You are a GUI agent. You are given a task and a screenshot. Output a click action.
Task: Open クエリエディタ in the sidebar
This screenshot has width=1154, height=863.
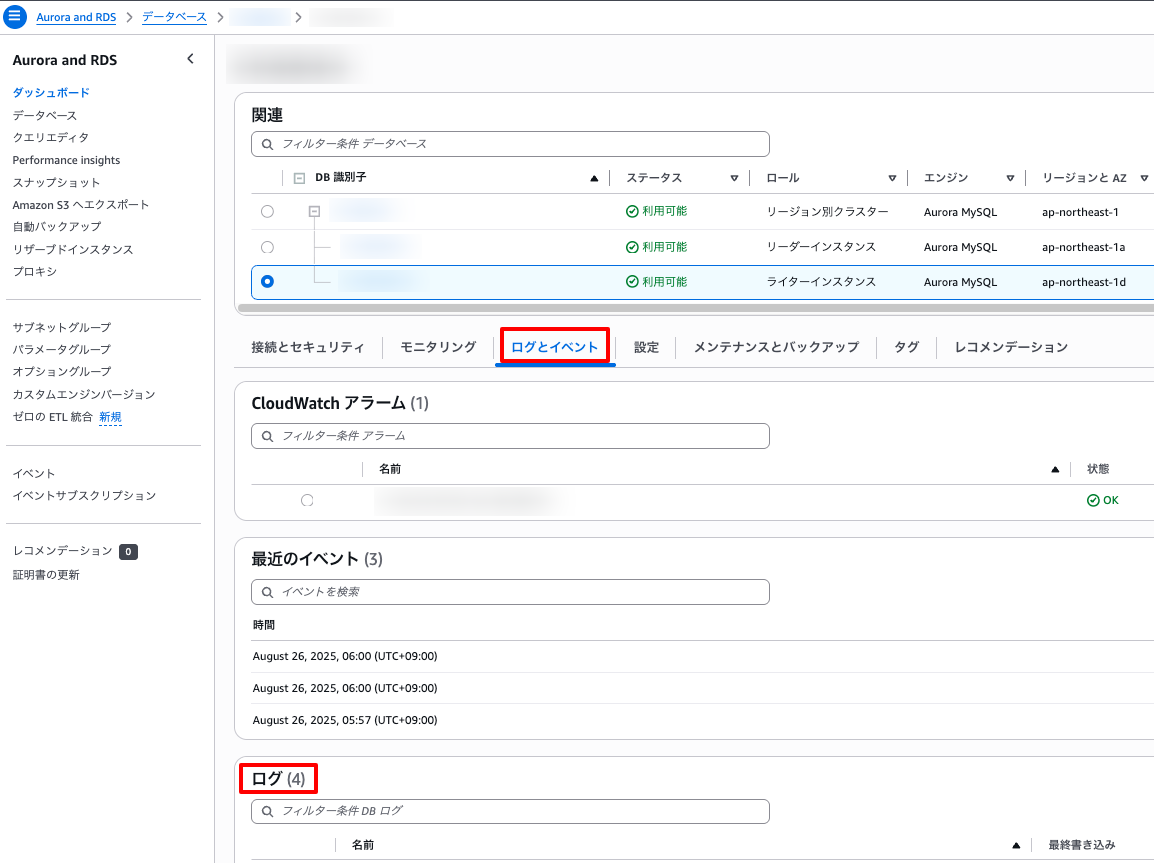(51, 138)
